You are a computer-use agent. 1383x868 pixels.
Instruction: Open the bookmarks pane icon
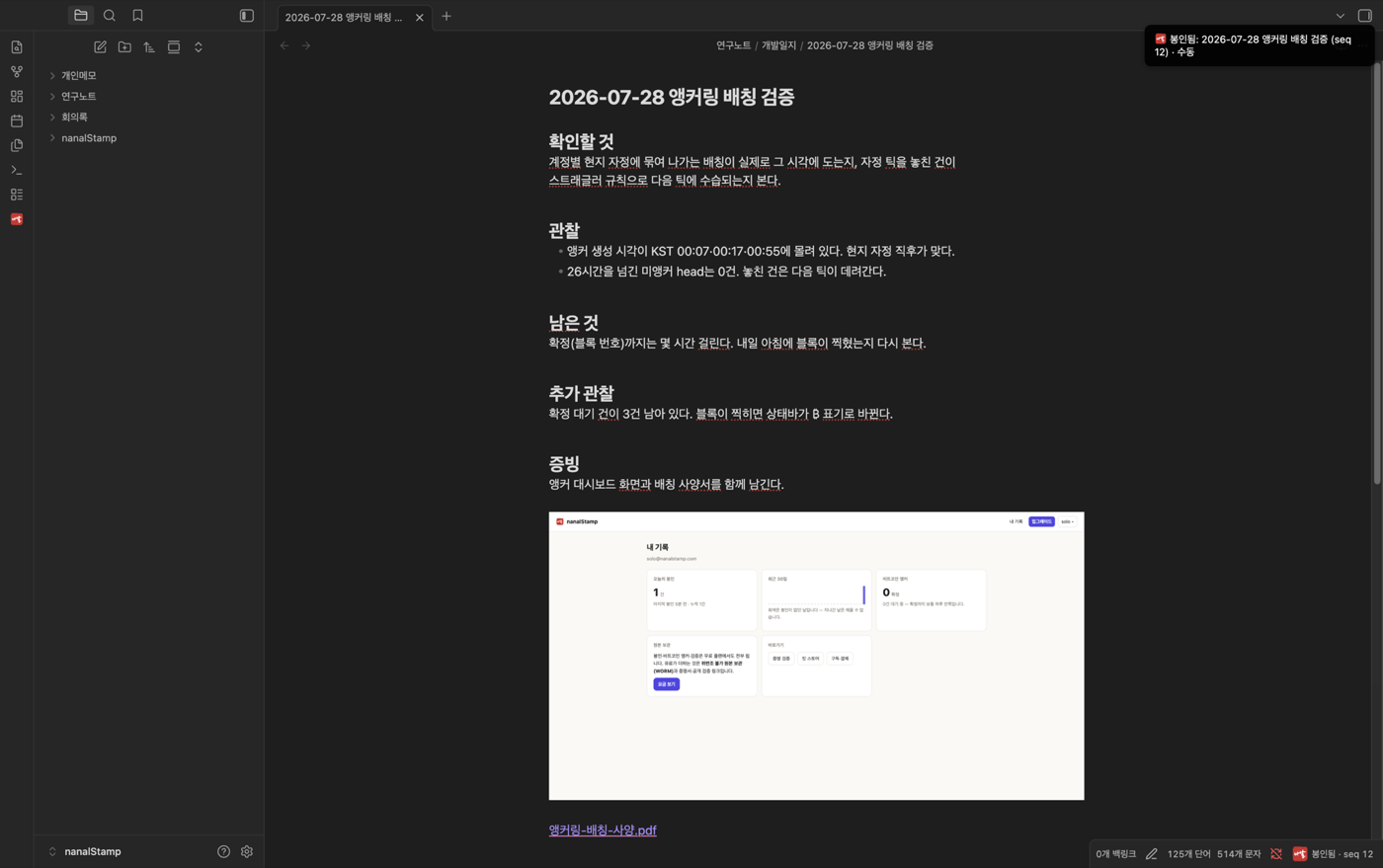pyautogui.click(x=137, y=16)
